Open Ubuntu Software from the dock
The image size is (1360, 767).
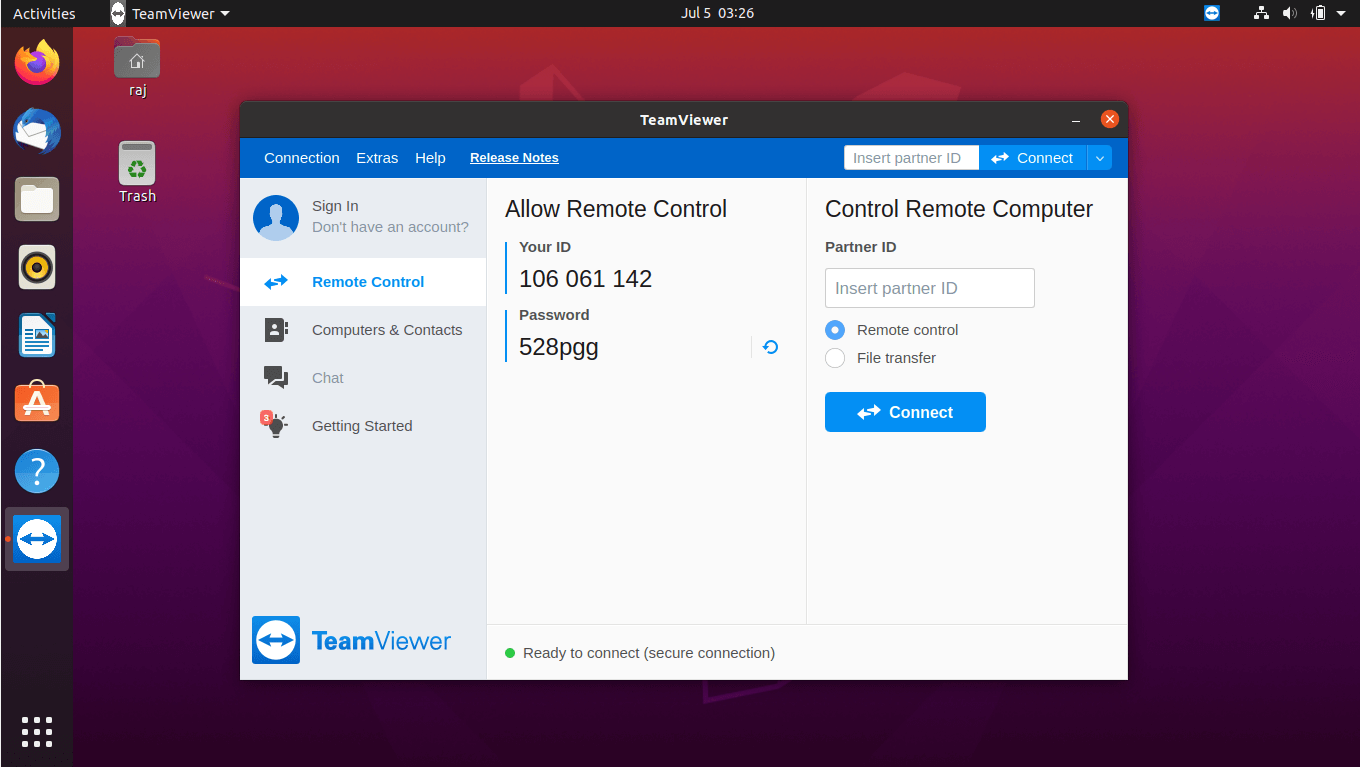tap(37, 403)
